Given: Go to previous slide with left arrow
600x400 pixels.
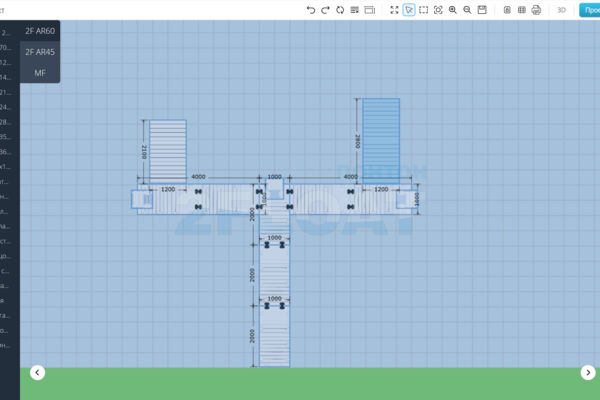Looking at the screenshot, I should pos(37,372).
